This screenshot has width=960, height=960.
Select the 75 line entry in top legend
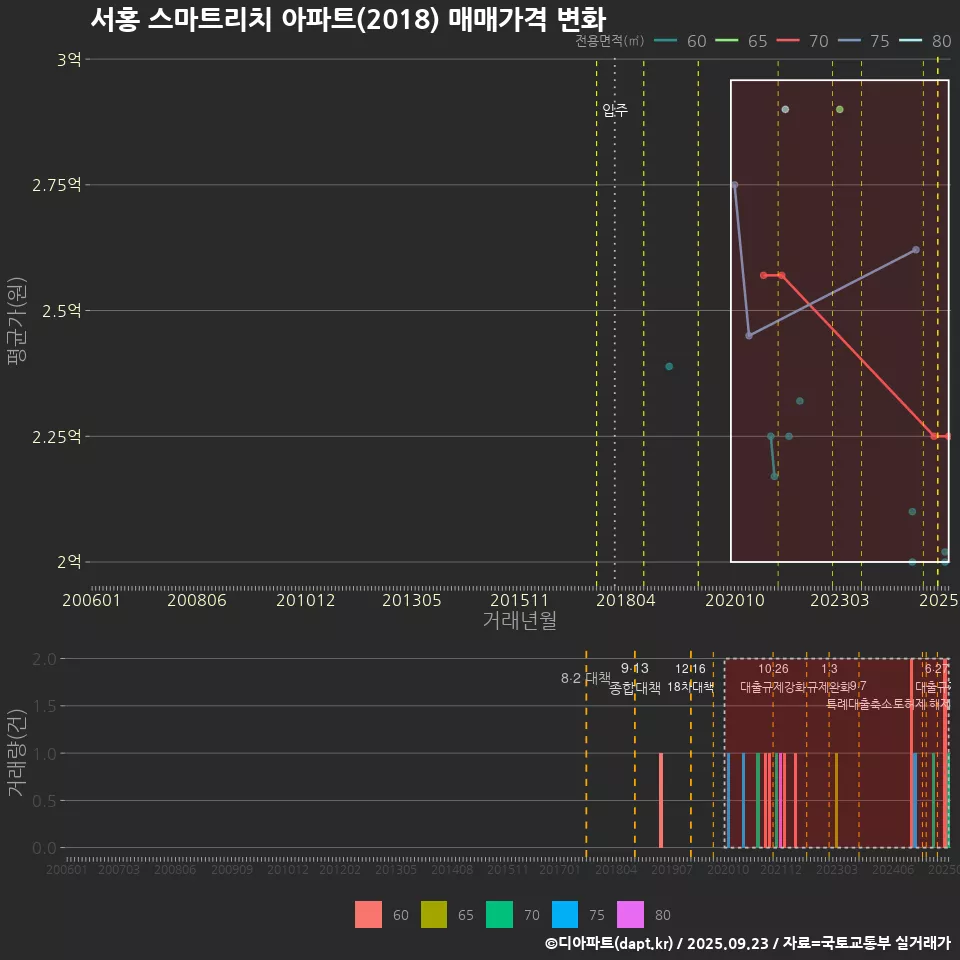pos(864,41)
